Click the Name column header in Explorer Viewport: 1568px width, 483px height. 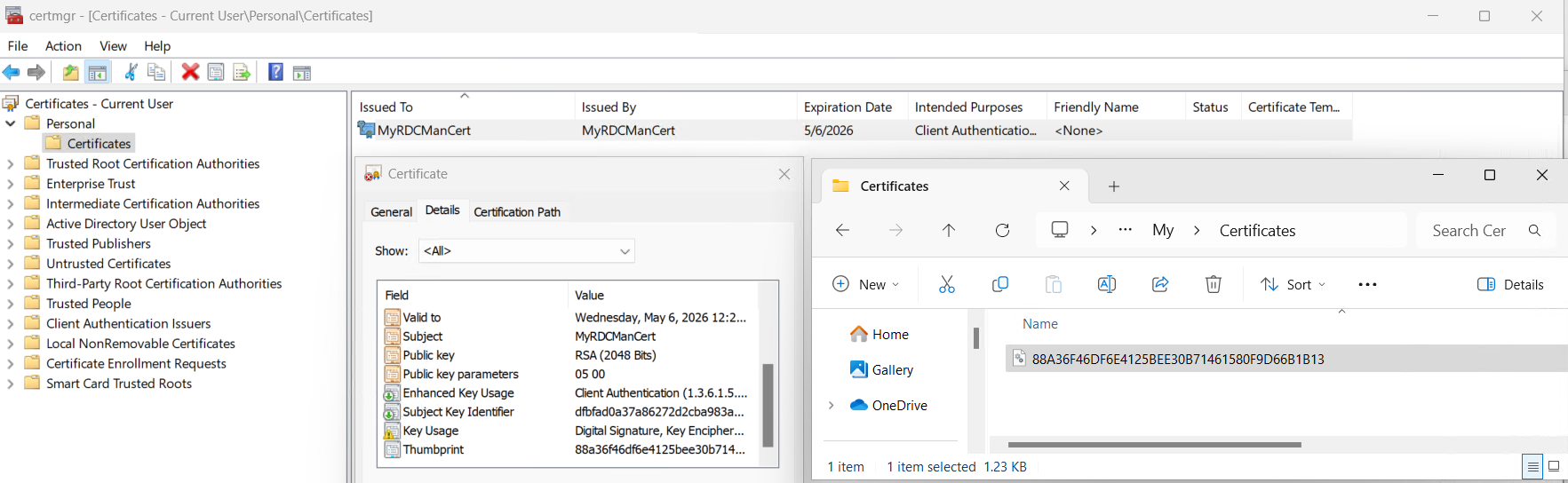tap(1039, 324)
